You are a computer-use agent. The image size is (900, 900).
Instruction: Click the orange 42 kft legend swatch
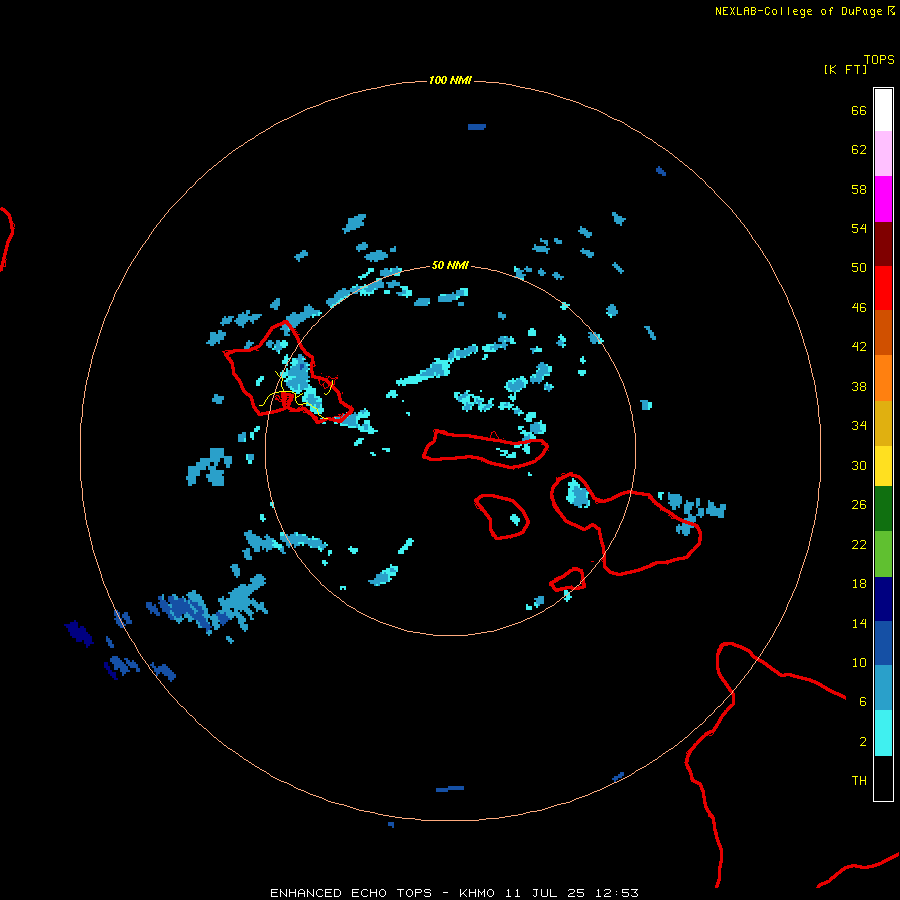click(883, 378)
